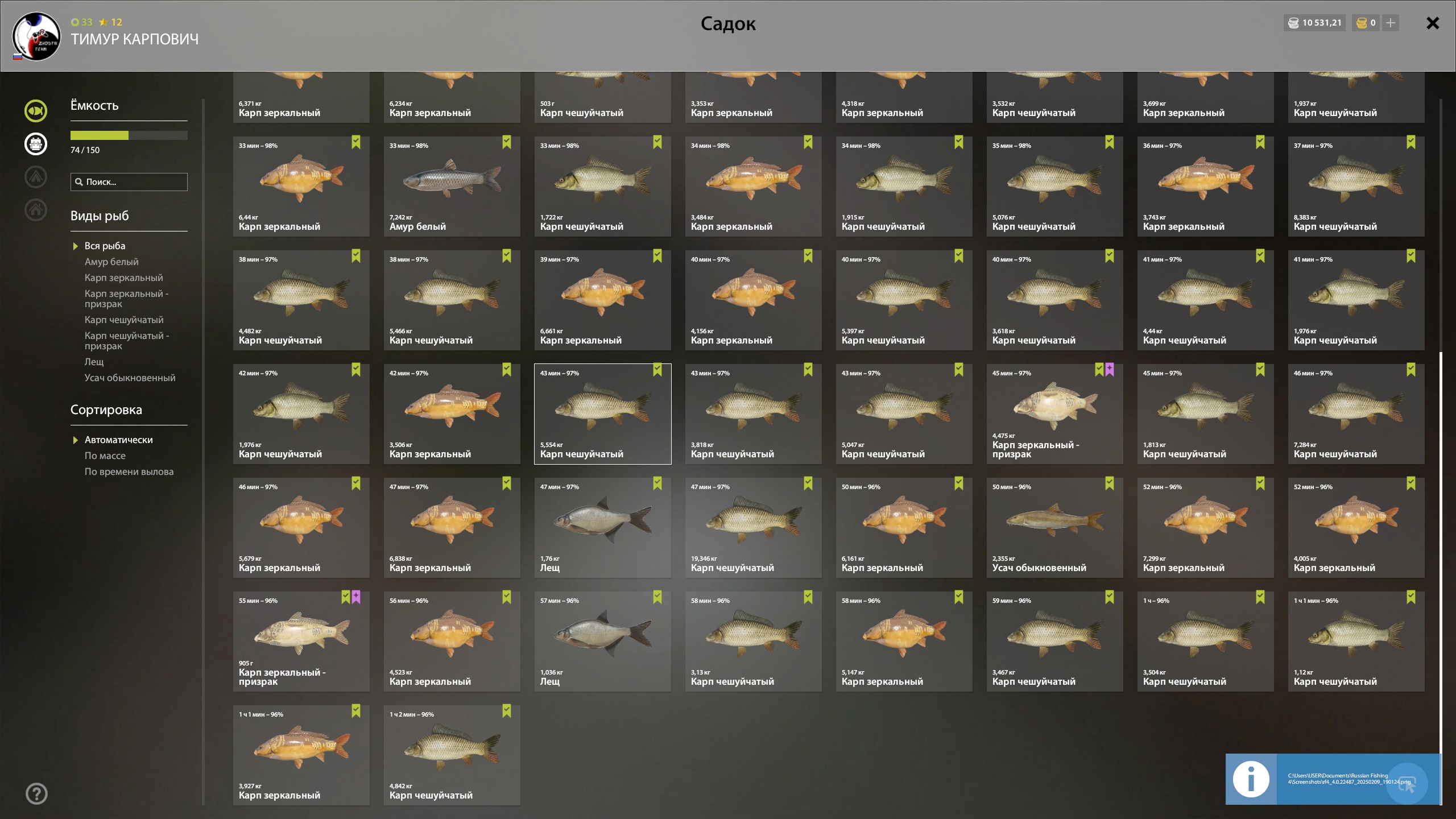Filter list by Усач обыкновенный
Viewport: 1456px width, 819px height.
pyautogui.click(x=130, y=378)
